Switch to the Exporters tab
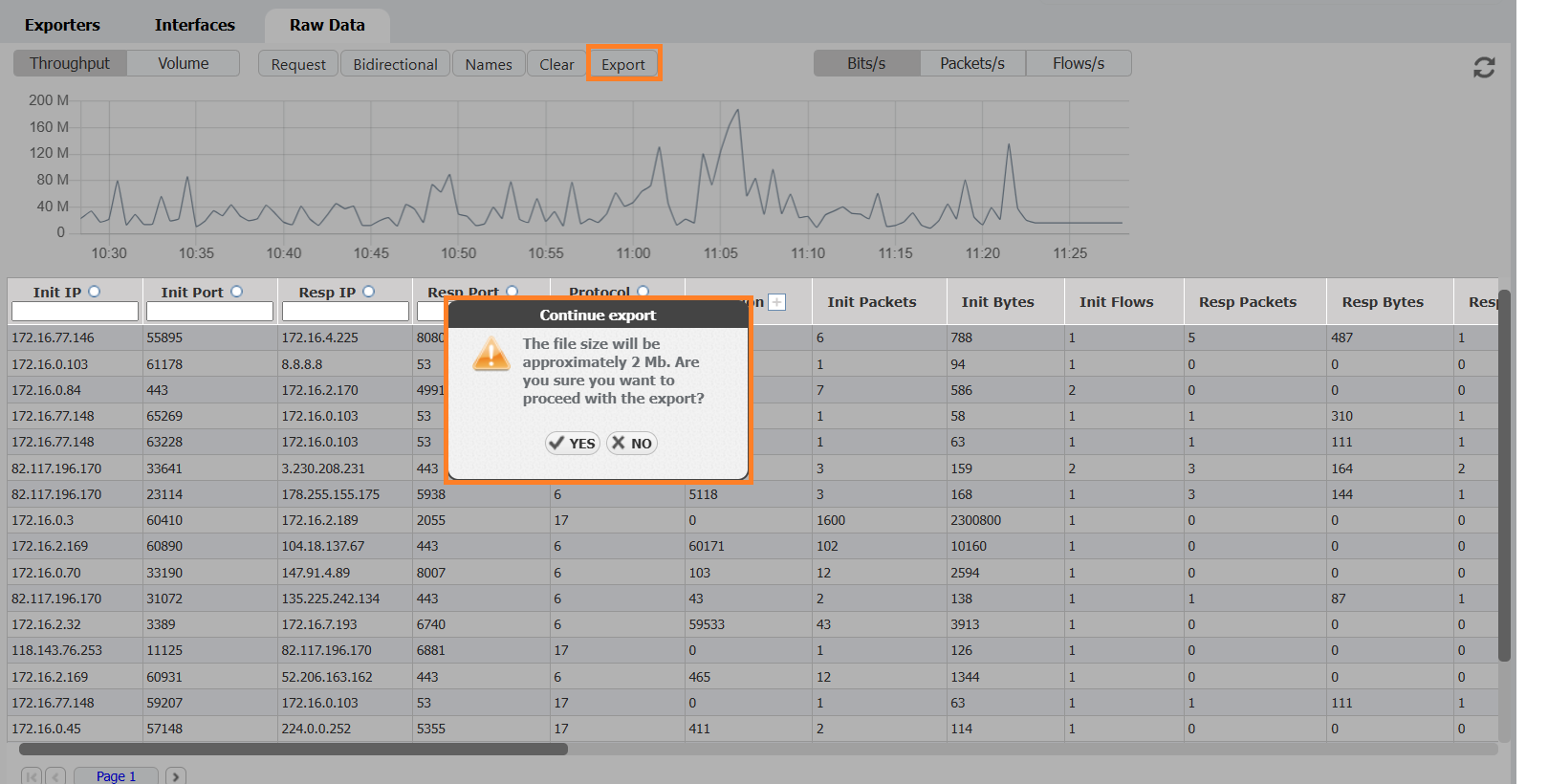This screenshot has height=784, width=1548. [x=62, y=25]
